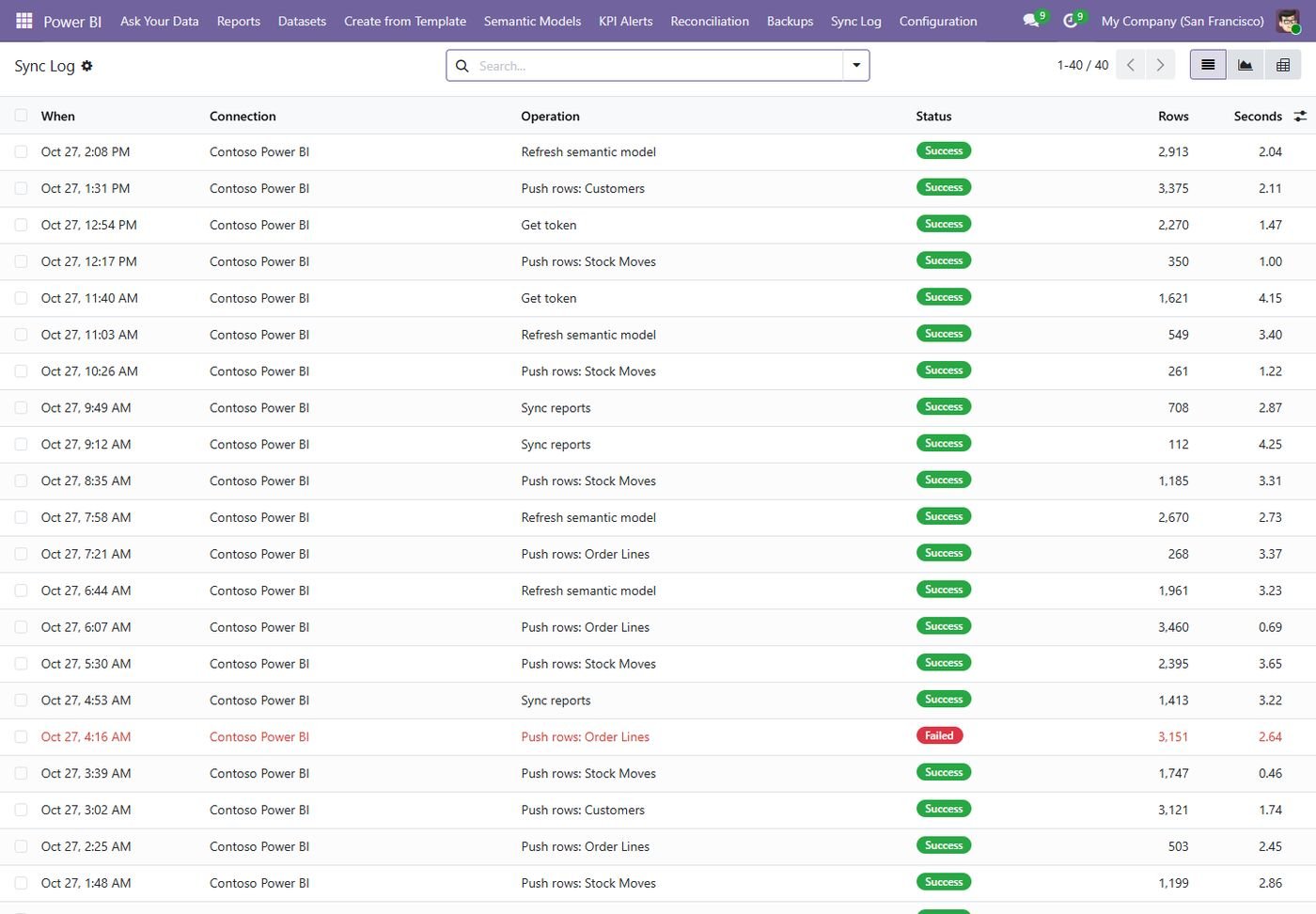
Task: Click seconds value 4.15
Action: 1270,298
